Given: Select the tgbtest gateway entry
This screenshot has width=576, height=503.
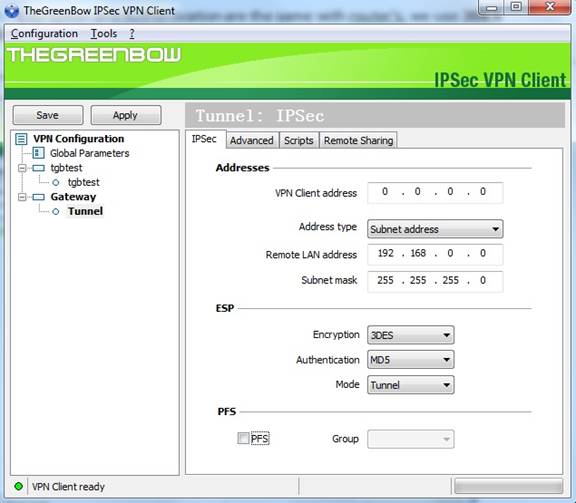Looking at the screenshot, I should [x=66, y=168].
